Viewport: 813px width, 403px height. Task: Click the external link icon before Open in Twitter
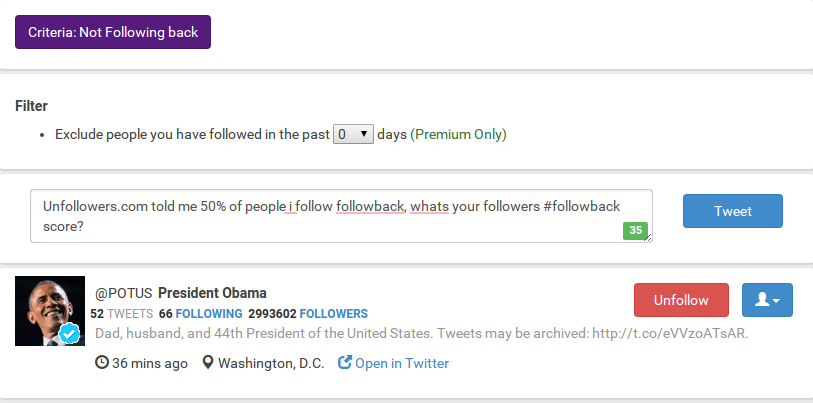click(345, 363)
